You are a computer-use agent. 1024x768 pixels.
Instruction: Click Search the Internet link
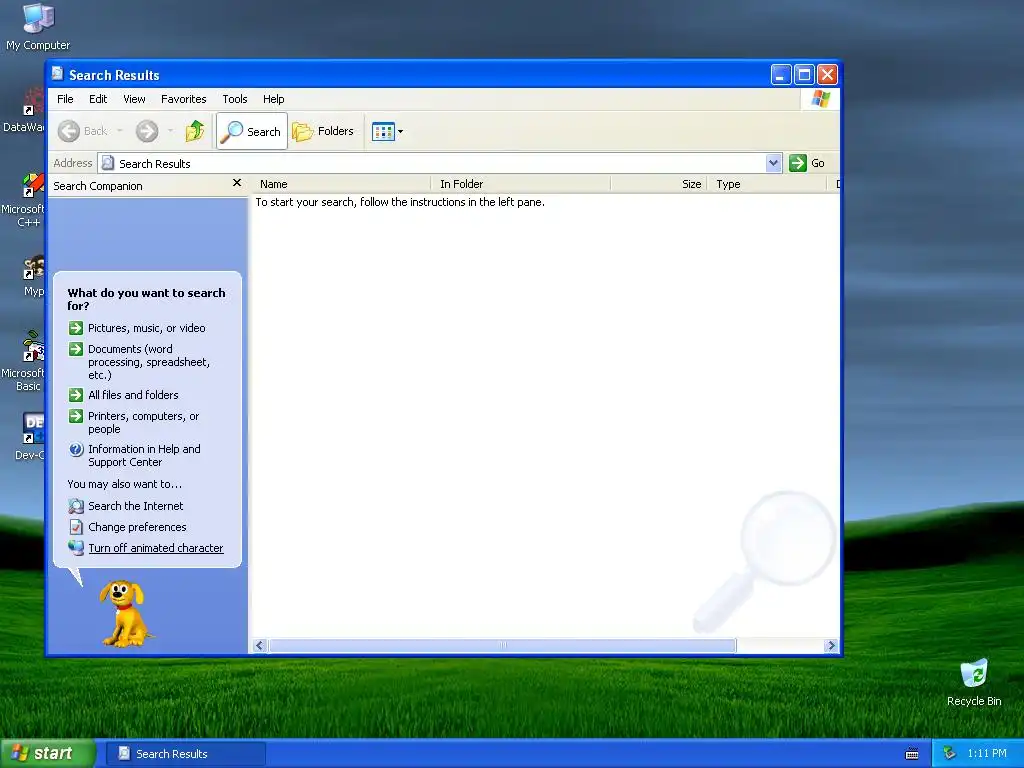[x=136, y=506]
